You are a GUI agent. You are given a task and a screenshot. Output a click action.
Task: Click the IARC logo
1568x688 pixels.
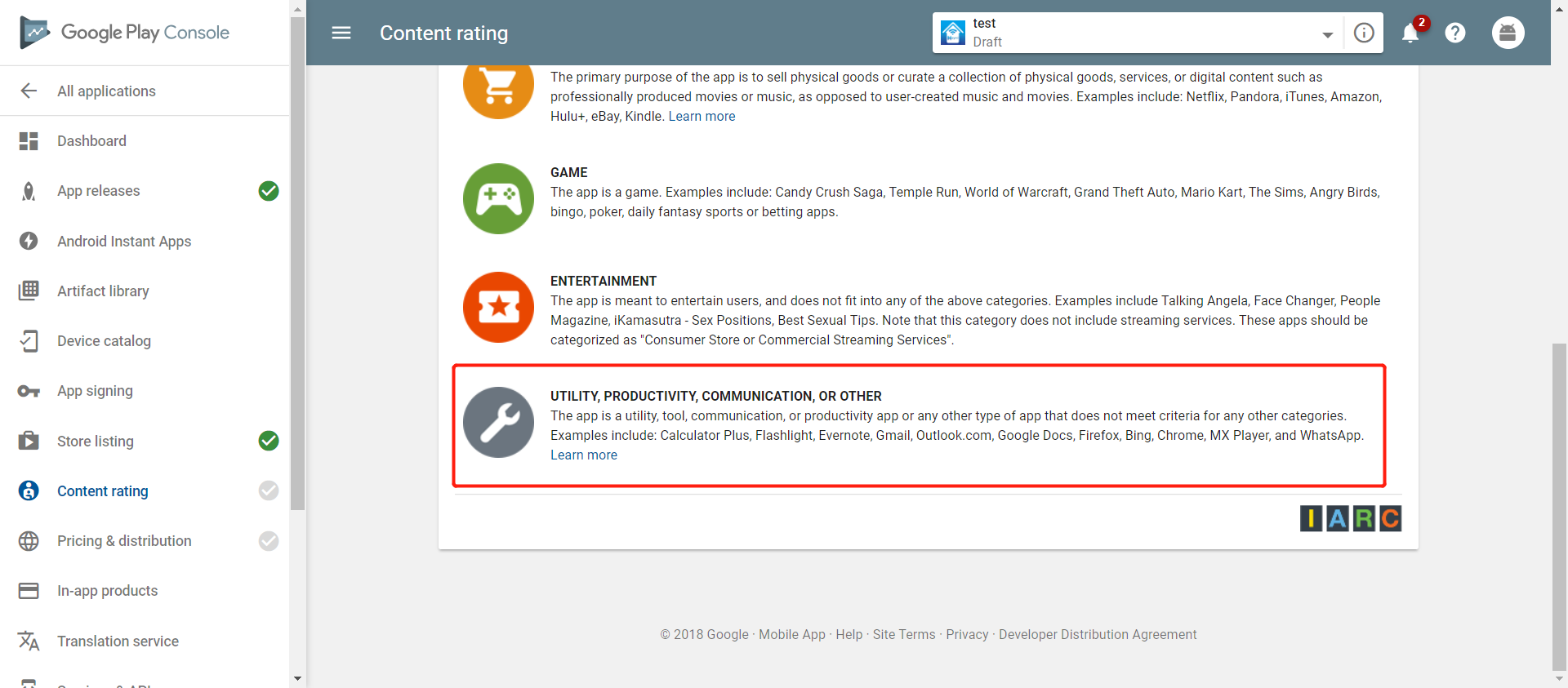coord(1351,518)
